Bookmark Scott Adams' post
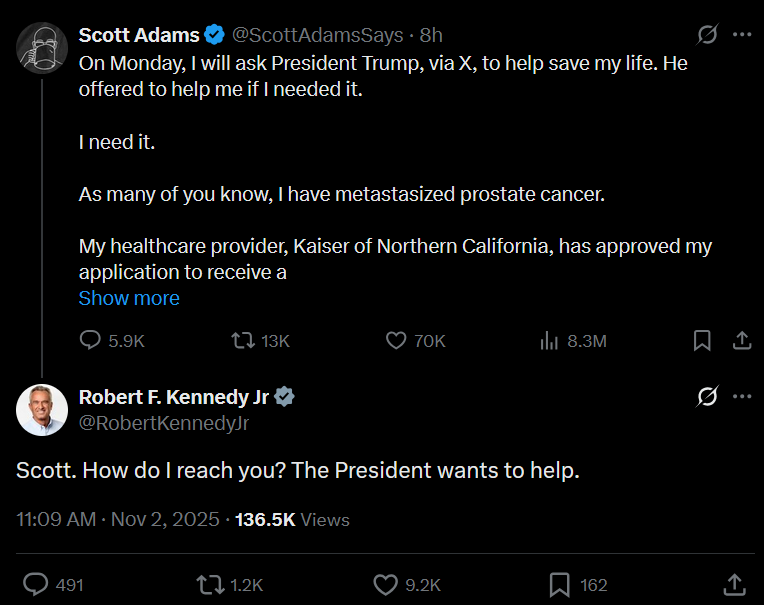764x605 pixels. [x=702, y=341]
